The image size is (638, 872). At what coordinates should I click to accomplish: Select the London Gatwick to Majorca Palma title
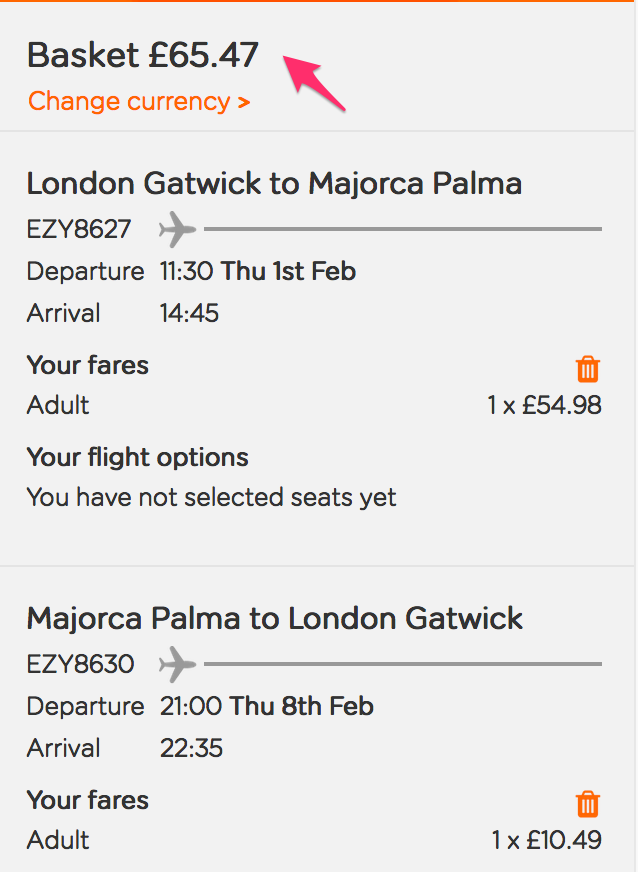(x=274, y=184)
